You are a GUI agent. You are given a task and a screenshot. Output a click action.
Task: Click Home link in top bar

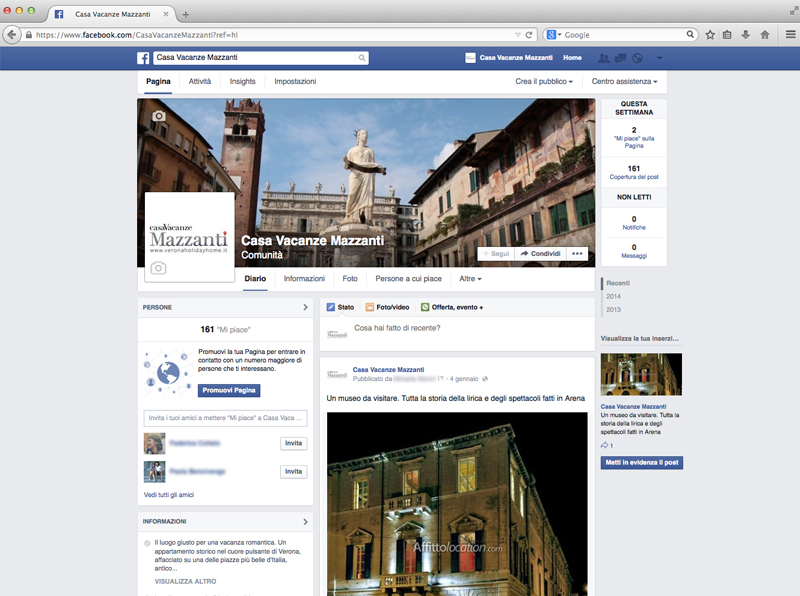click(x=572, y=58)
